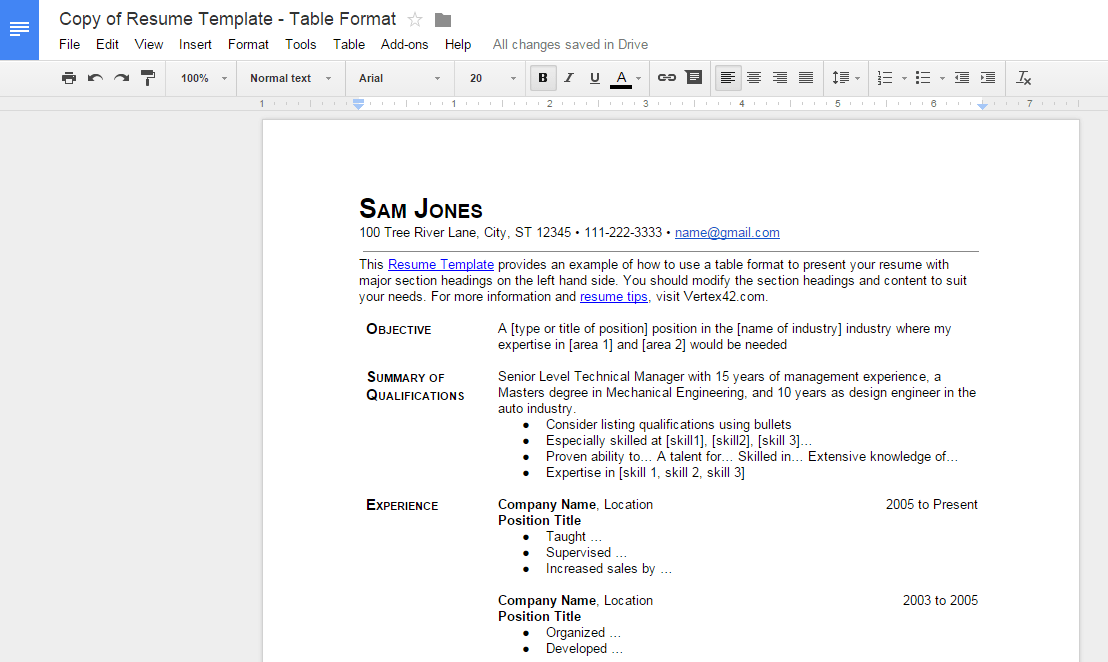Open the font size 20 dropdown

493,78
